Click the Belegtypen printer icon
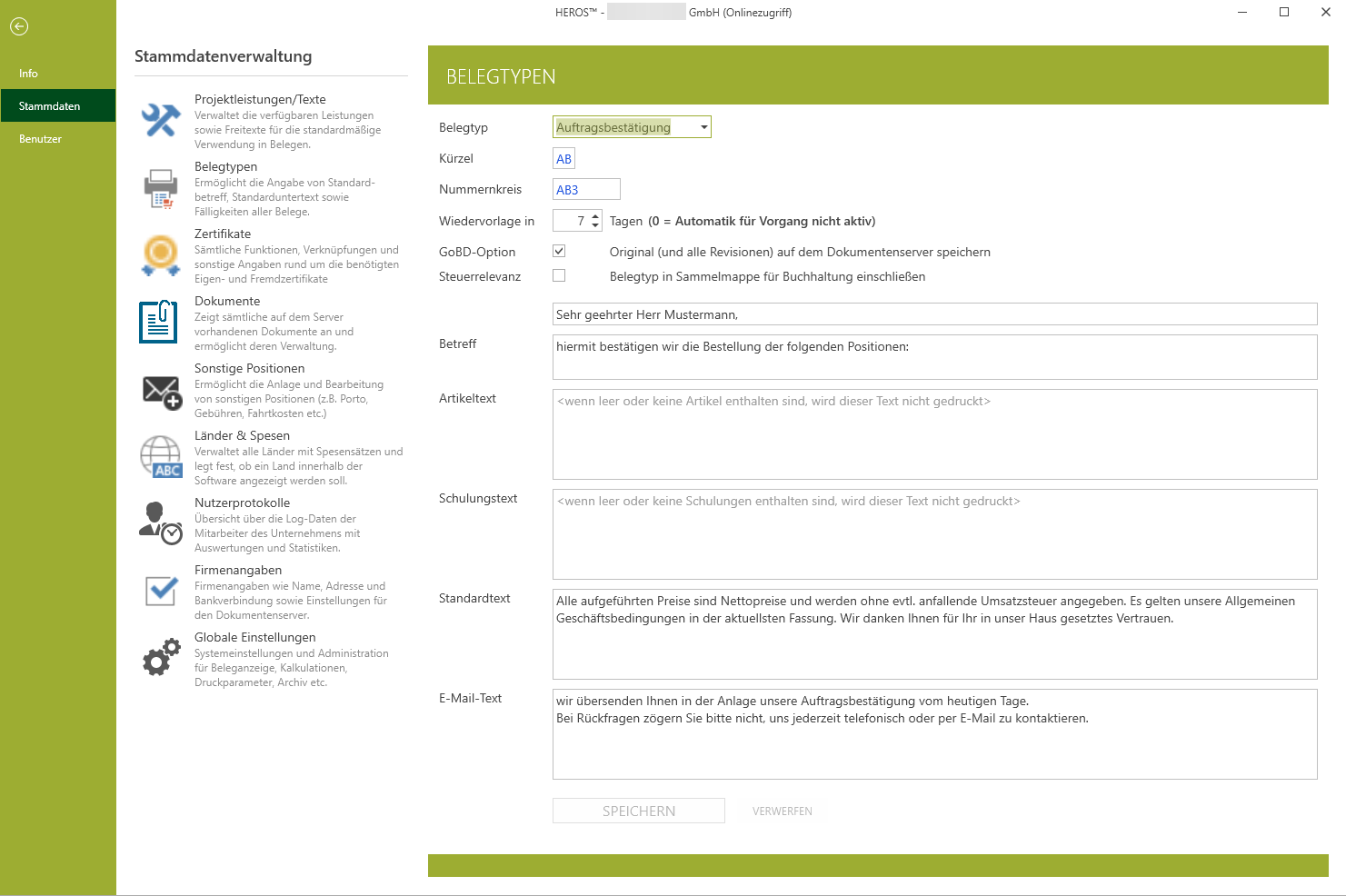Viewport: 1346px width, 896px height. [x=161, y=188]
